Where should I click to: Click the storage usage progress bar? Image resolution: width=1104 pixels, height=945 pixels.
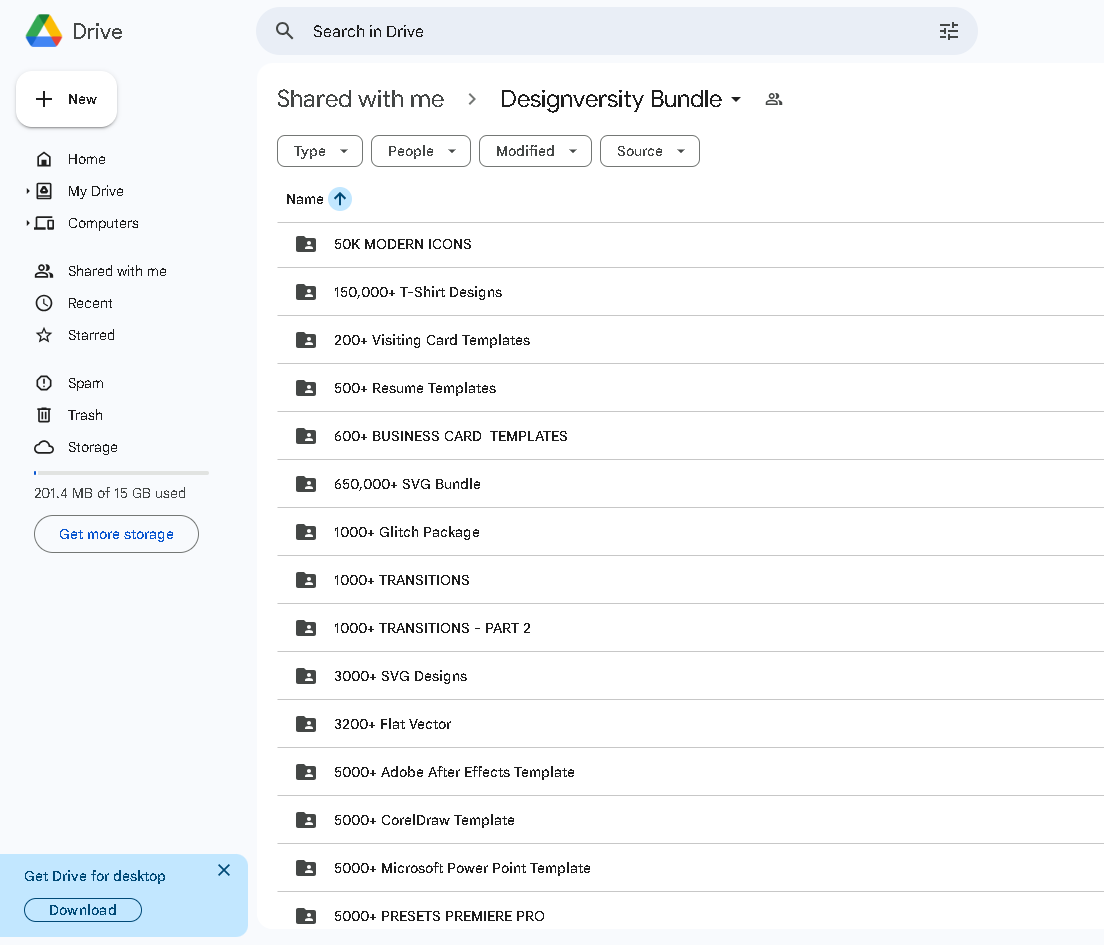pos(121,472)
